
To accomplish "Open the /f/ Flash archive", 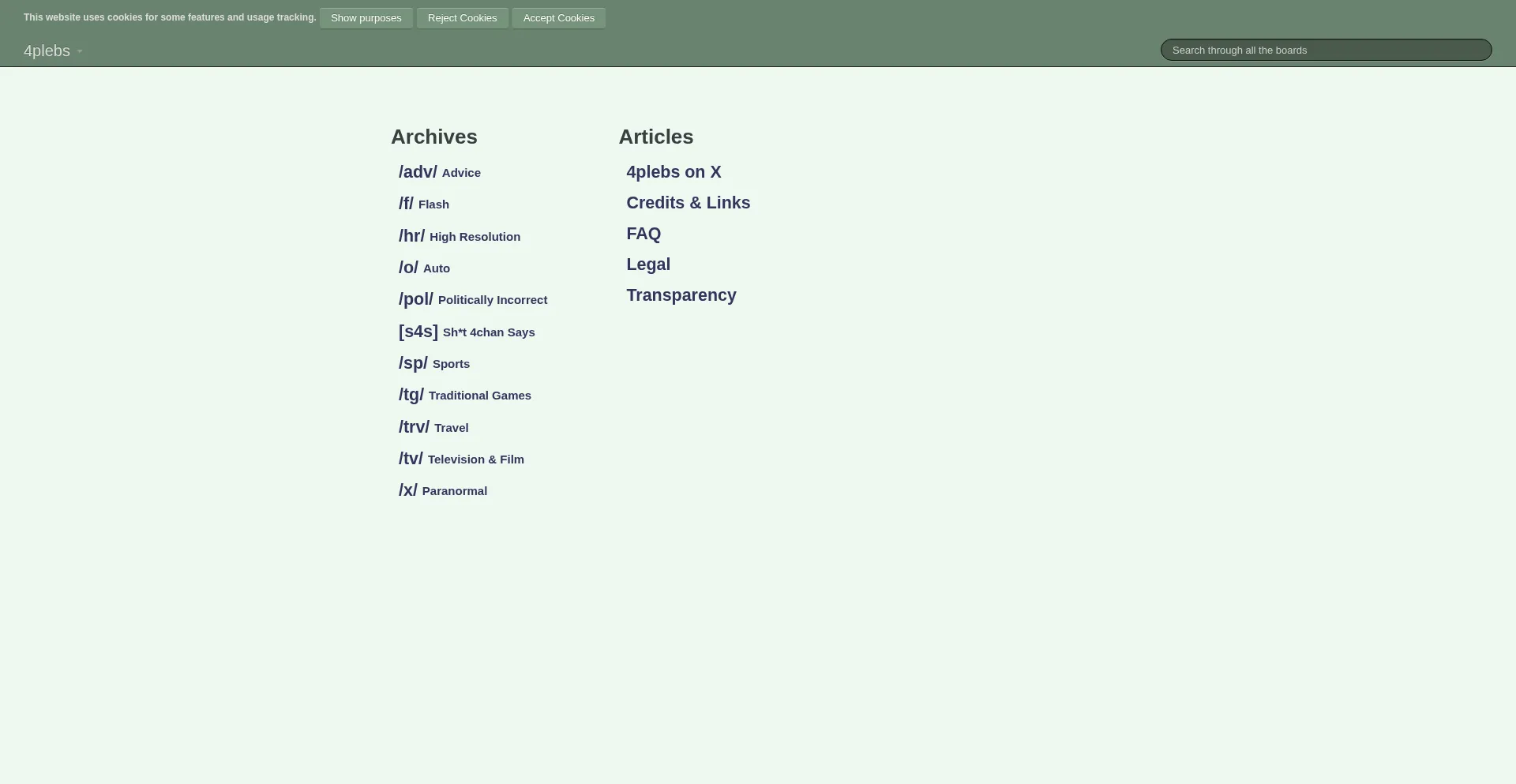I will 424,204.
